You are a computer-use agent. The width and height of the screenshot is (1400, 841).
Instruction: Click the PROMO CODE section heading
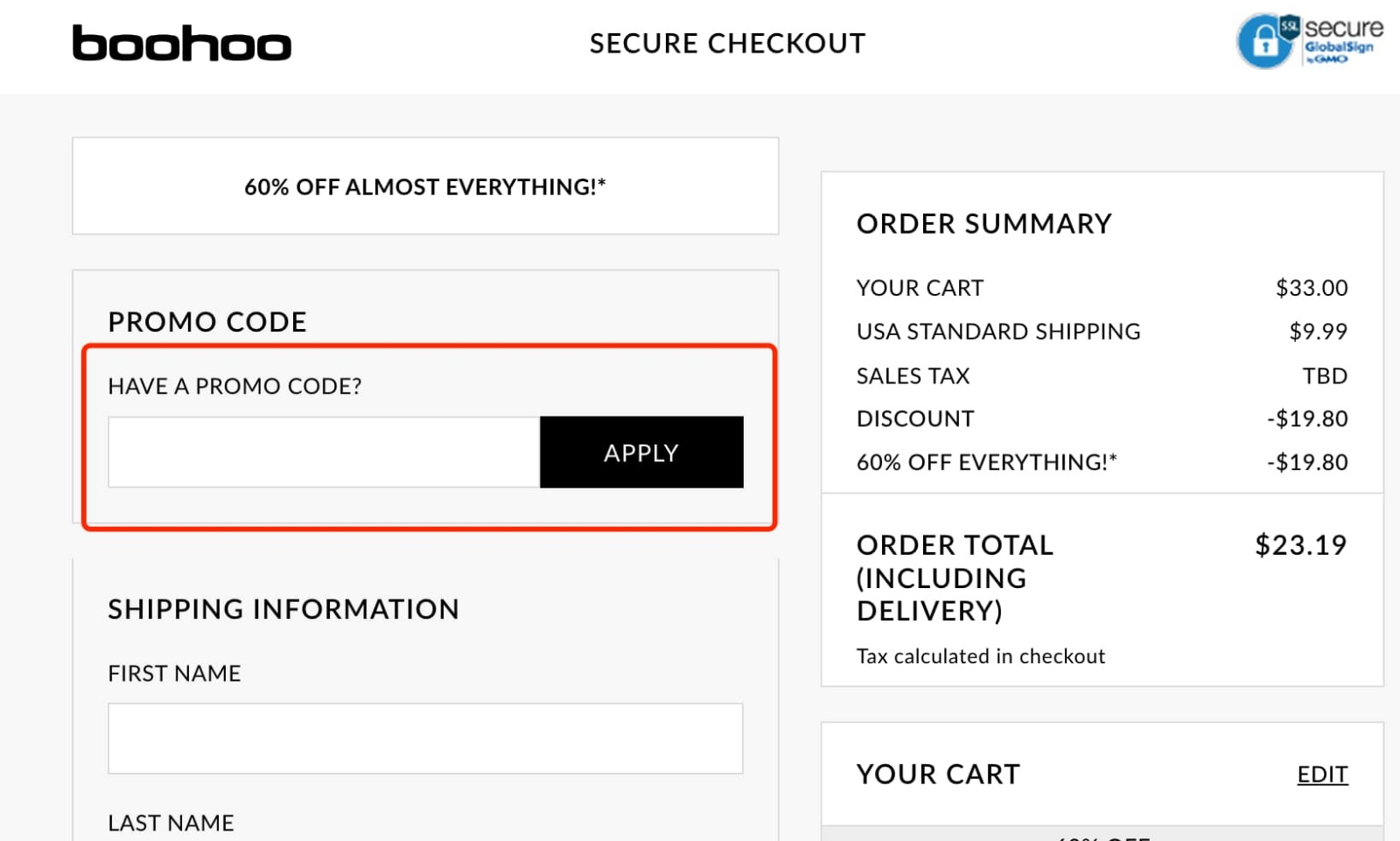[207, 321]
